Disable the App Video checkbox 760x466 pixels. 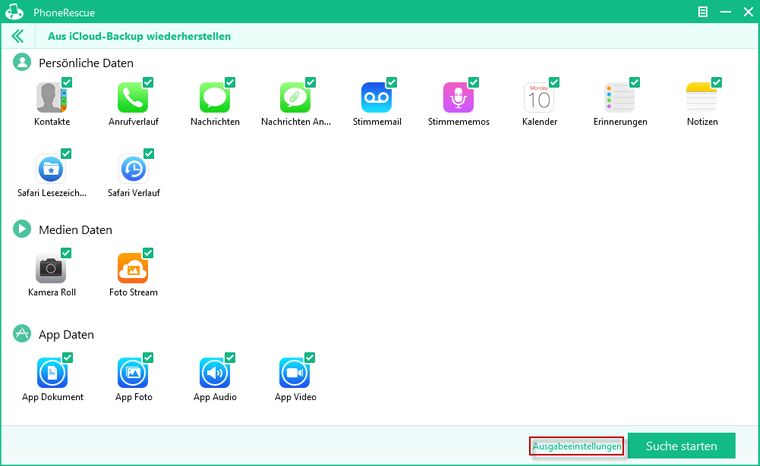[310, 358]
